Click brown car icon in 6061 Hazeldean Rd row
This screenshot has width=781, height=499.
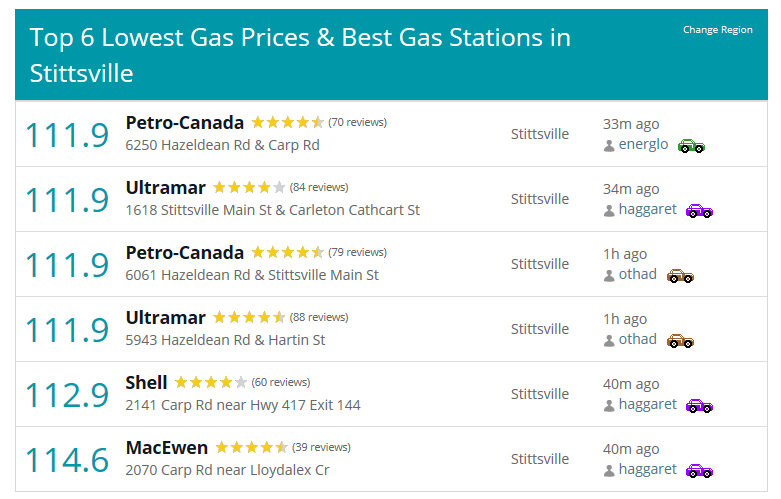coord(680,276)
